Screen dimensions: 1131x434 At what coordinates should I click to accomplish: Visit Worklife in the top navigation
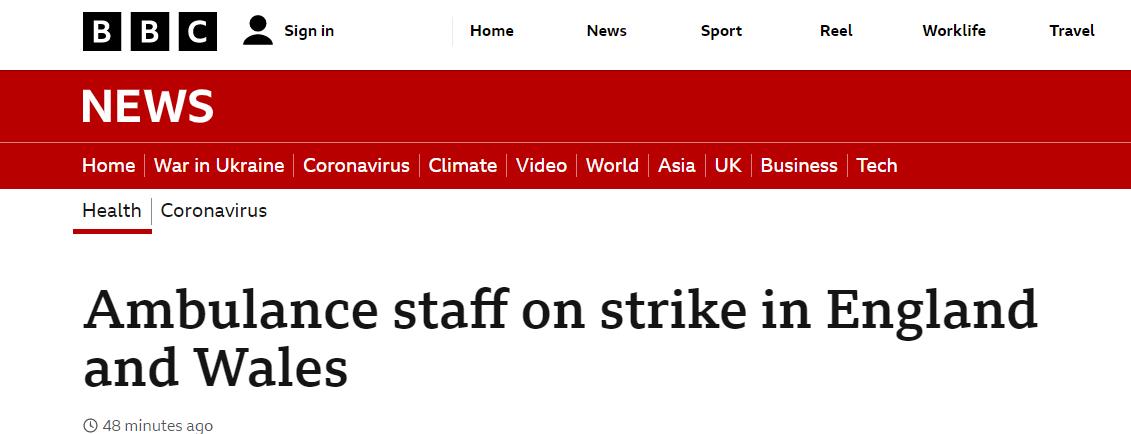point(954,31)
